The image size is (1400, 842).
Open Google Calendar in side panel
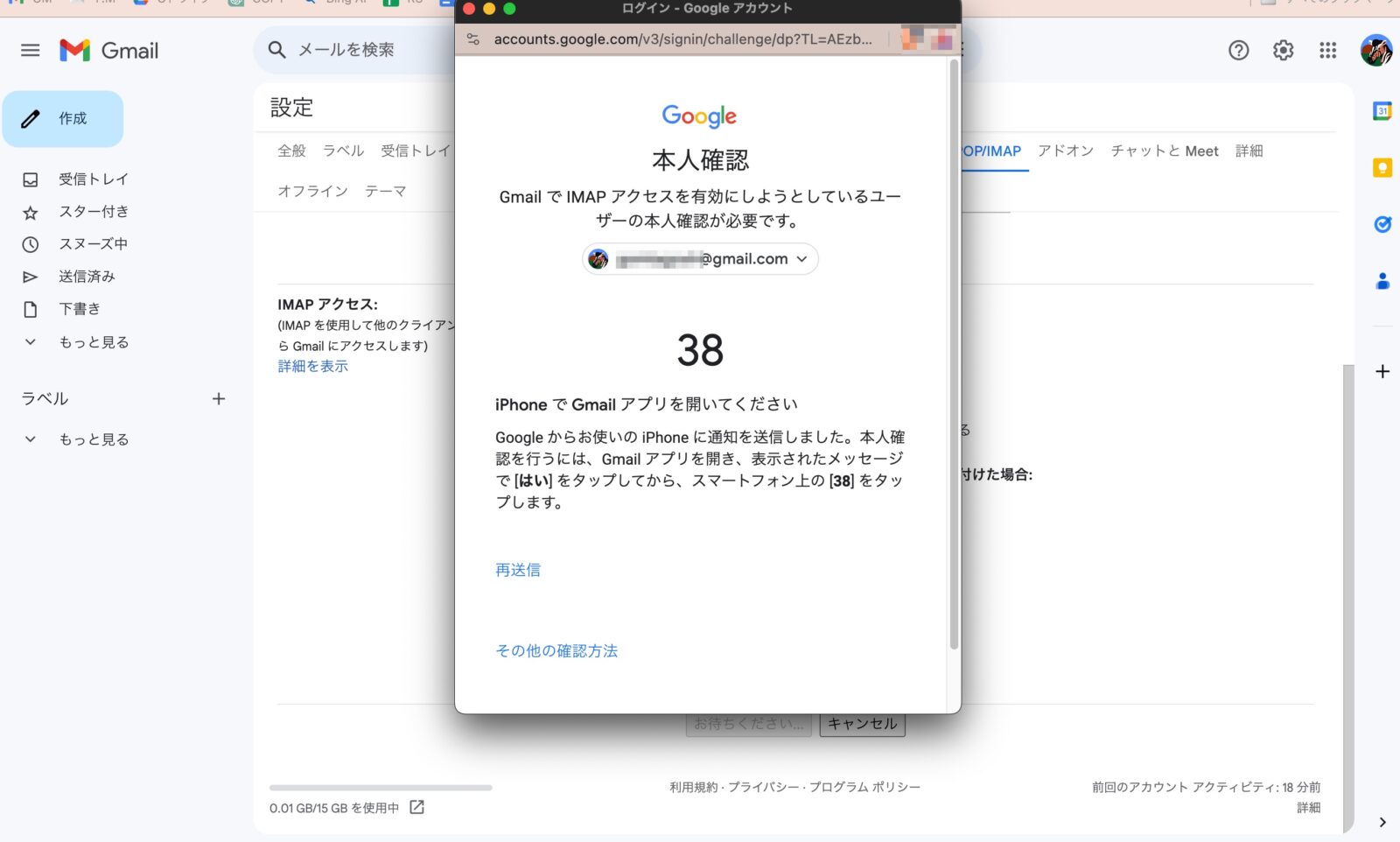point(1382,111)
